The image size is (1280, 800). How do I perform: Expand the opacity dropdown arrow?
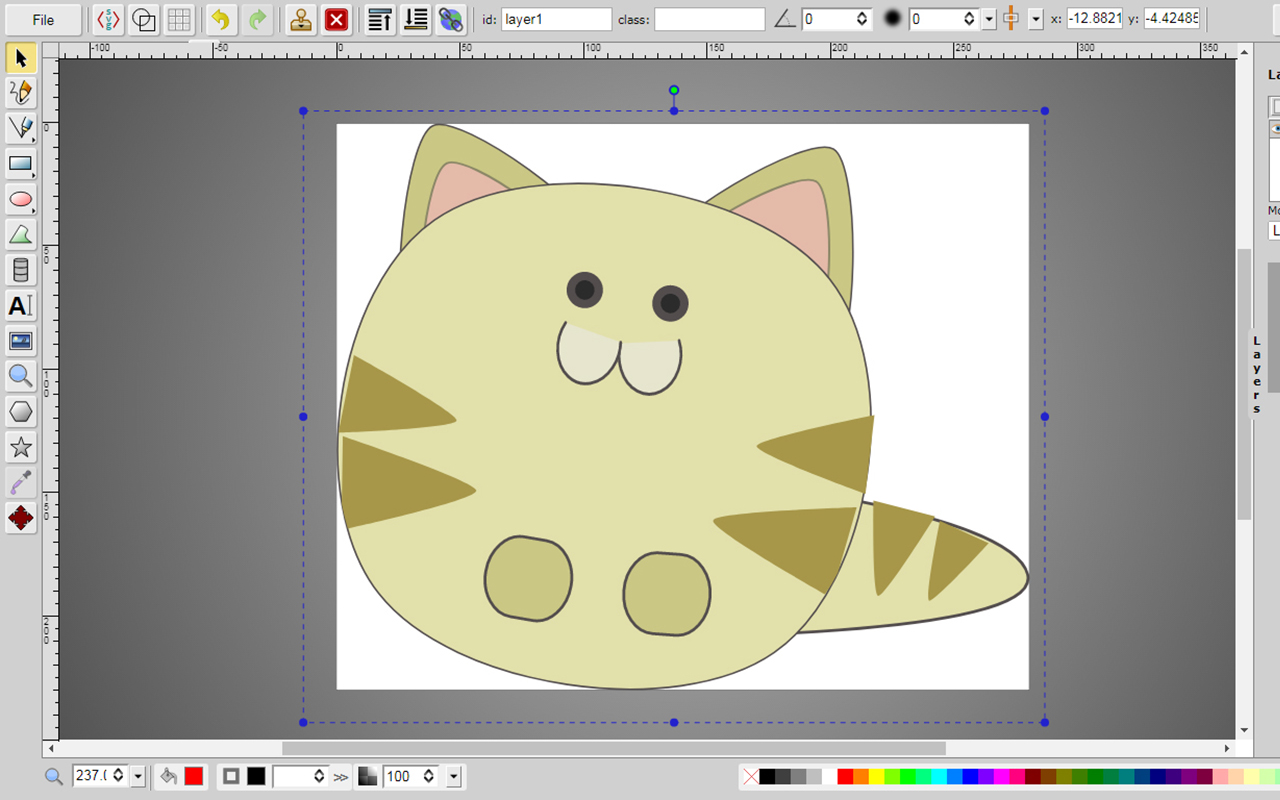(454, 776)
